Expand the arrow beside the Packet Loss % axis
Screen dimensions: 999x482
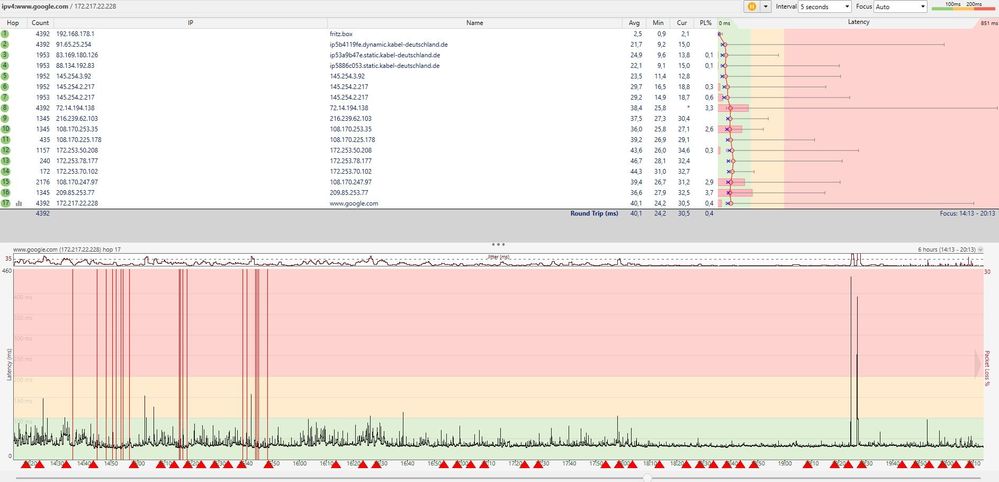coord(978,363)
